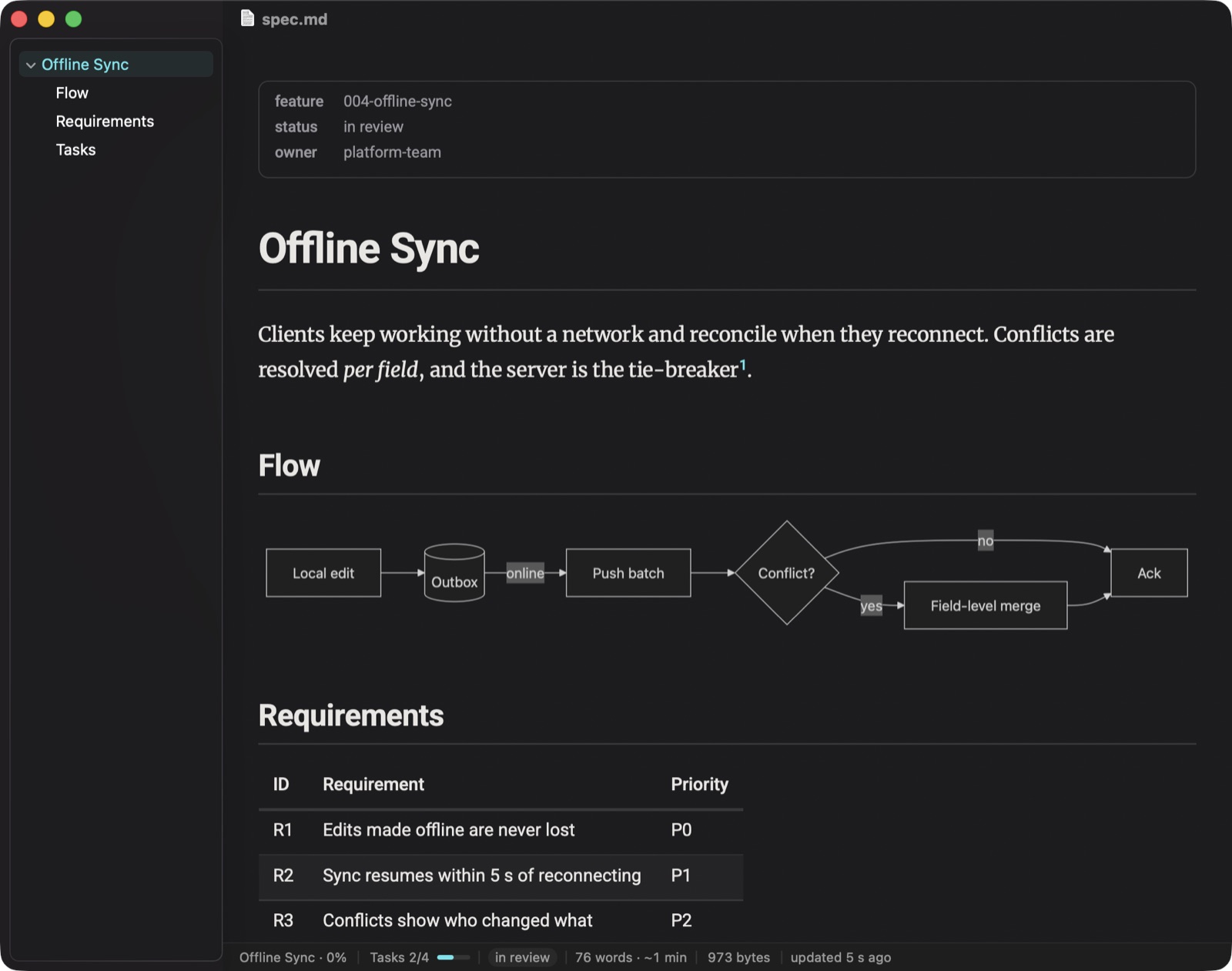This screenshot has height=971, width=1232.
Task: Click the spec.md file icon
Action: coord(247,18)
